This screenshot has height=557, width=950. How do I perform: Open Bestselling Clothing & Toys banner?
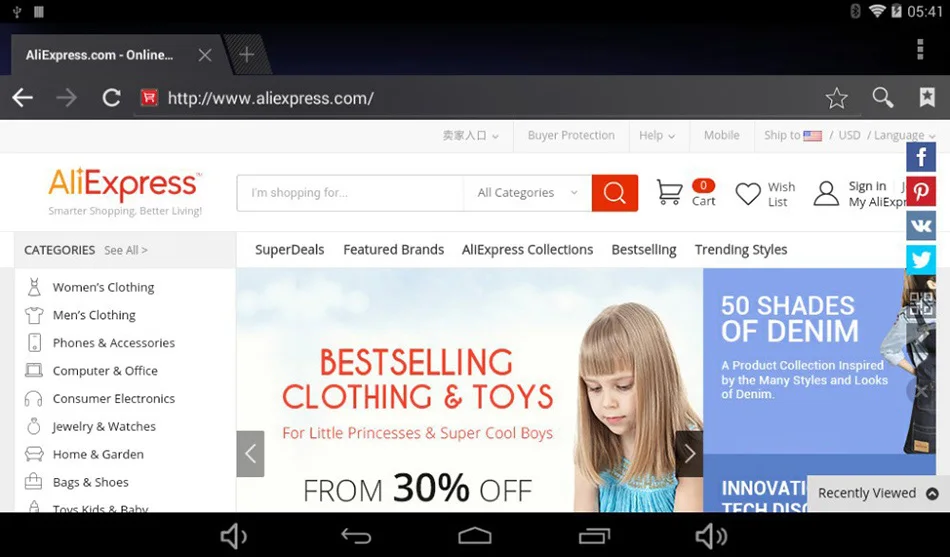tap(470, 390)
